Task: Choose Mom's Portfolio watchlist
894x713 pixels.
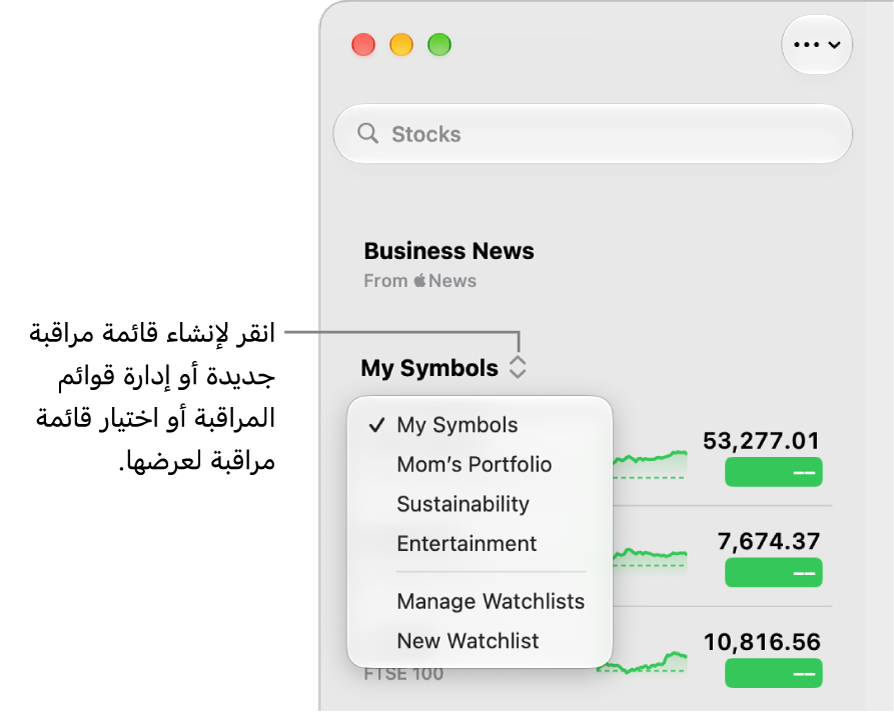Action: [474, 465]
